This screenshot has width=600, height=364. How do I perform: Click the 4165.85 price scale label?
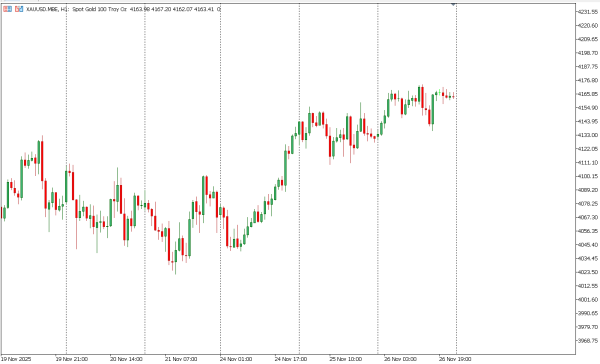click(588, 94)
